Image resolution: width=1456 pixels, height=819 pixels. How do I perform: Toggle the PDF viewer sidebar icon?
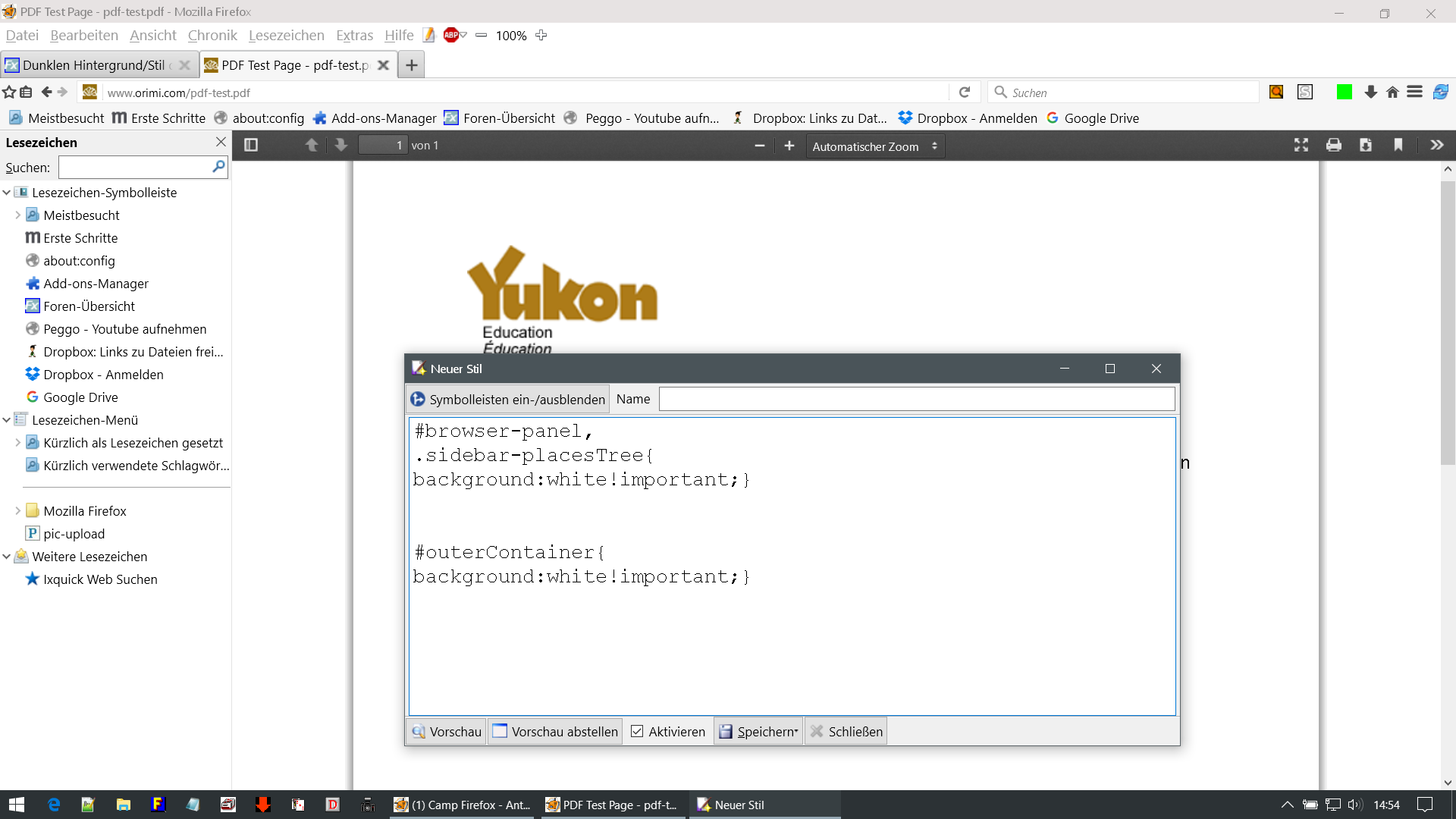coord(251,145)
